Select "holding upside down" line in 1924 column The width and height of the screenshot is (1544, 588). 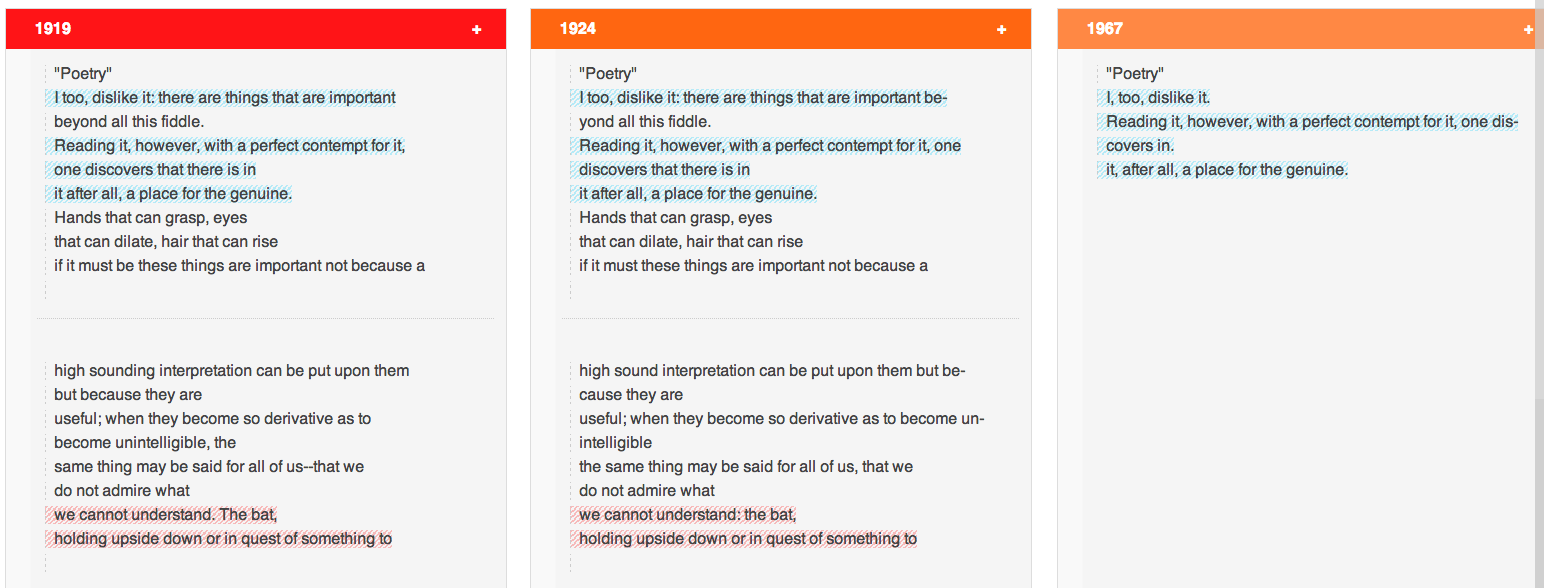click(748, 539)
